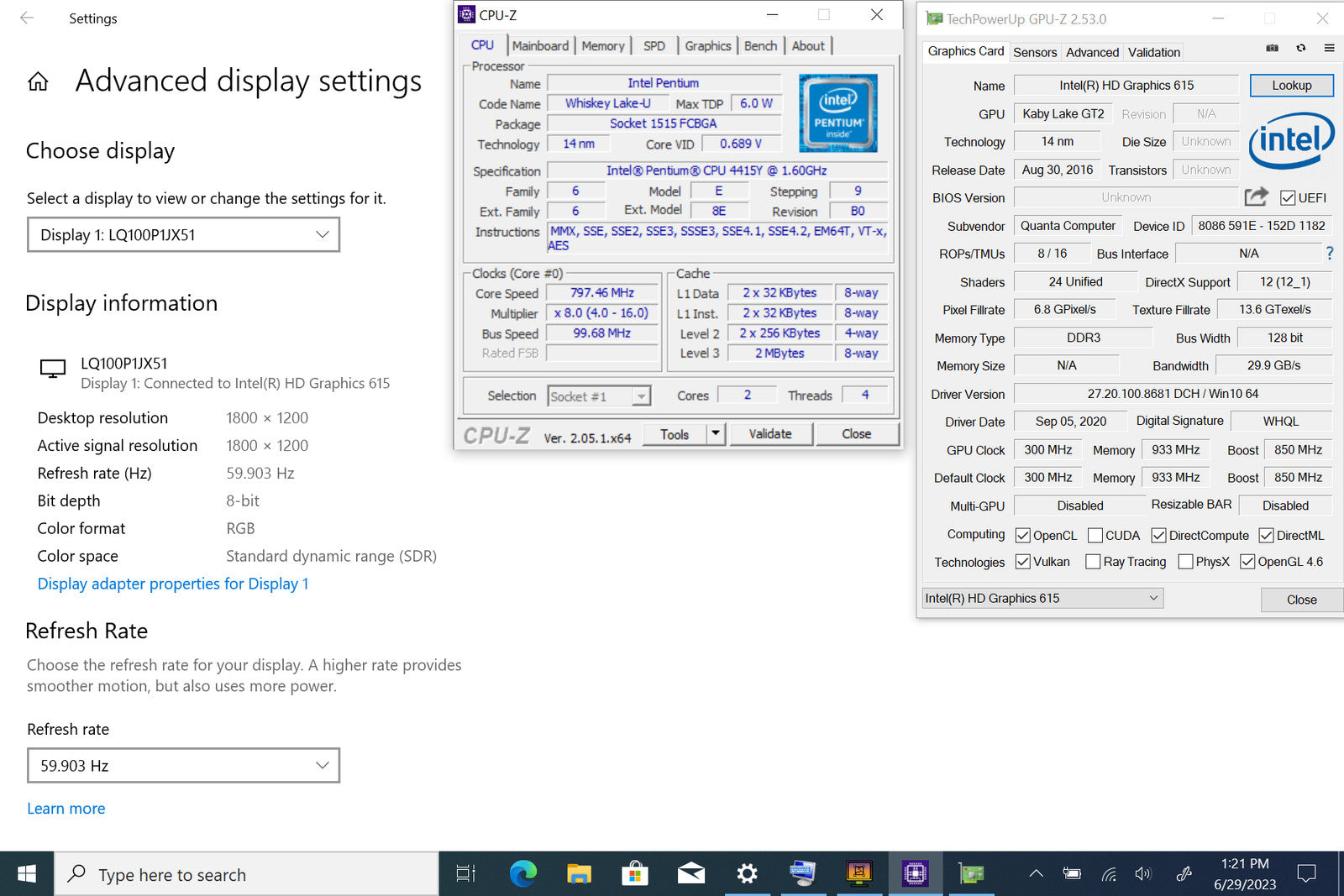
Task: Click the BIOS export share icon
Action: pos(1256,197)
